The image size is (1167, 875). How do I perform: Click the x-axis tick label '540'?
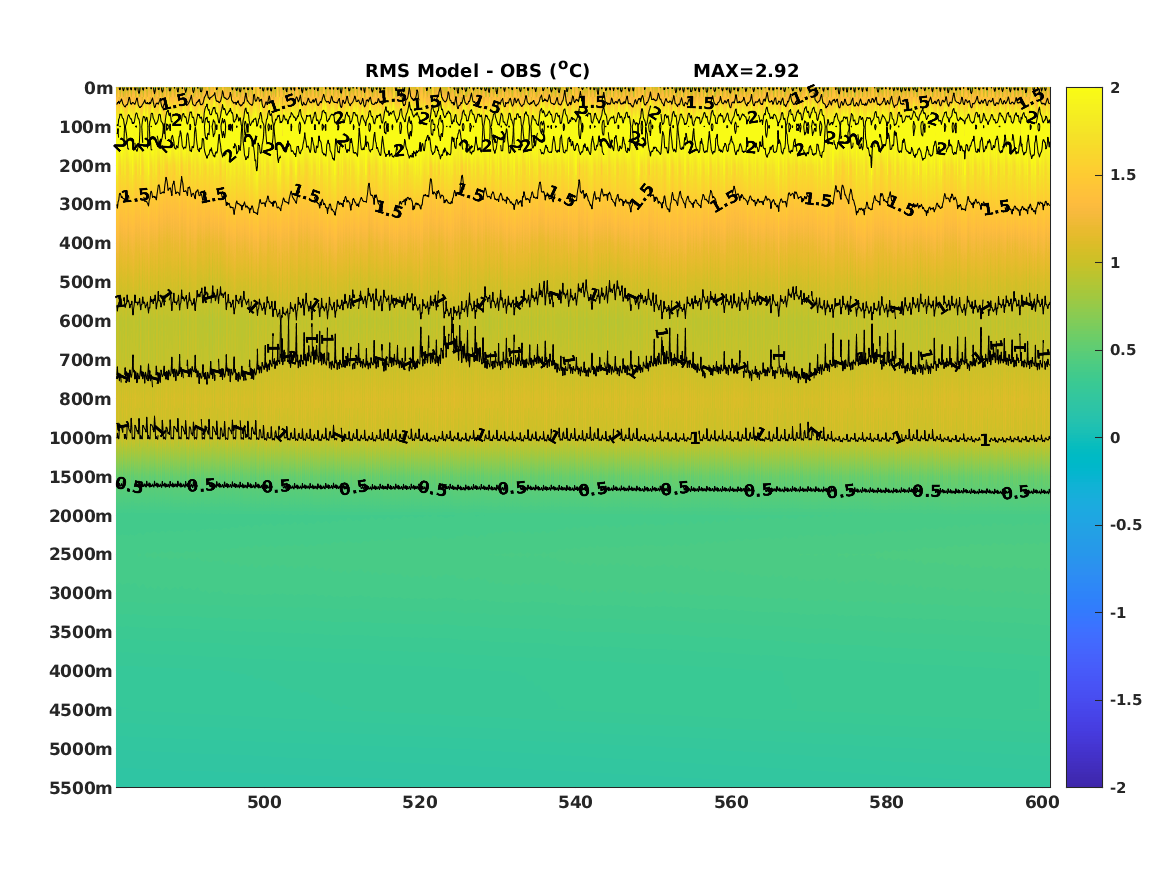pos(575,803)
